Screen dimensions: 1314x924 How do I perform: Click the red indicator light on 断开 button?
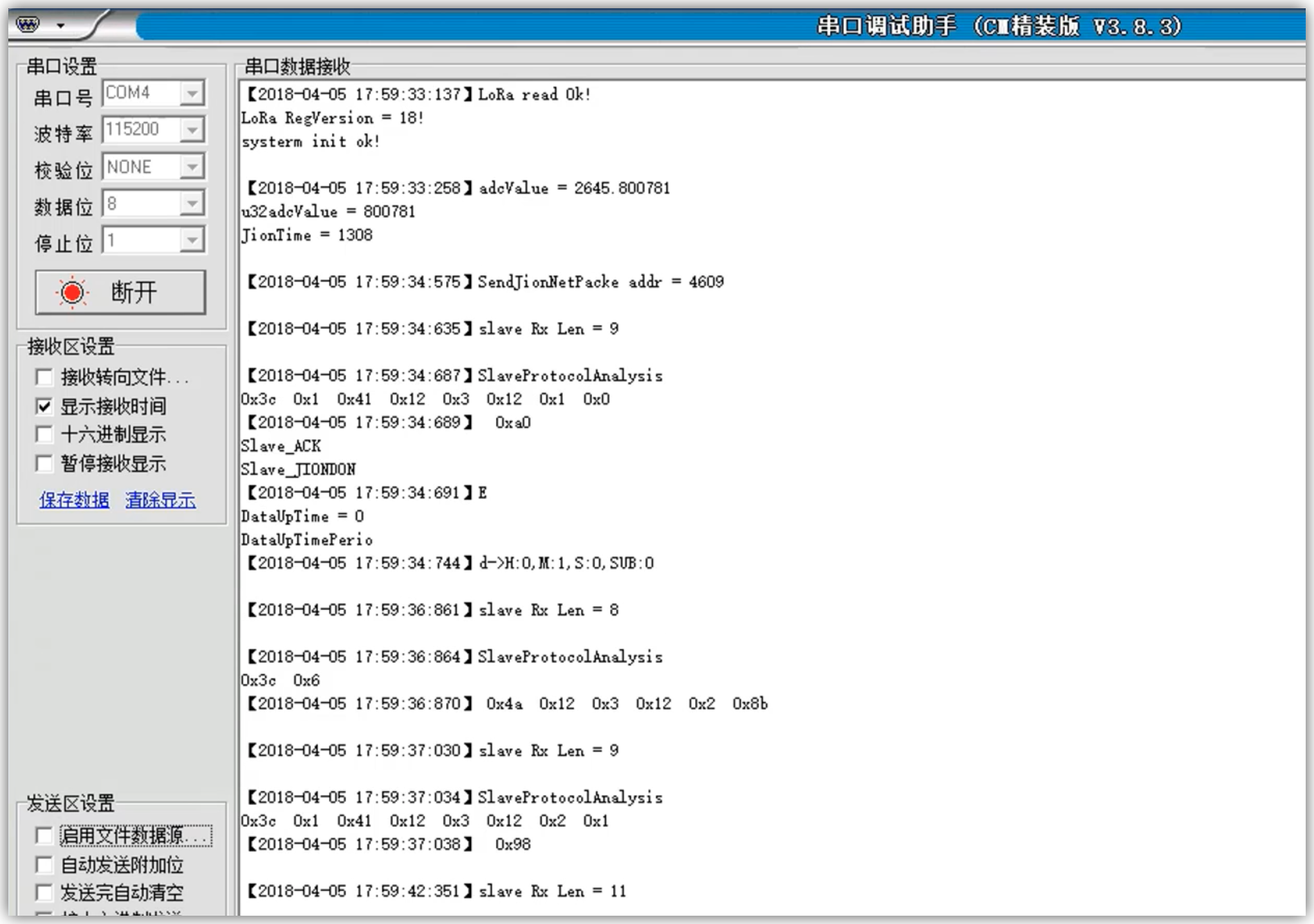[x=72, y=292]
